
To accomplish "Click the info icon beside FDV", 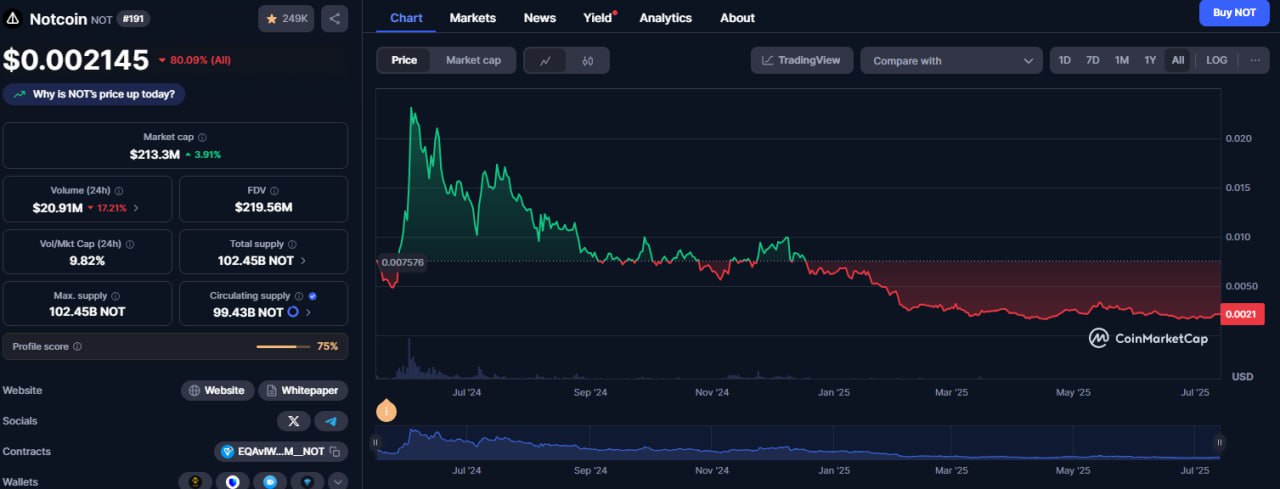I will [x=274, y=190].
